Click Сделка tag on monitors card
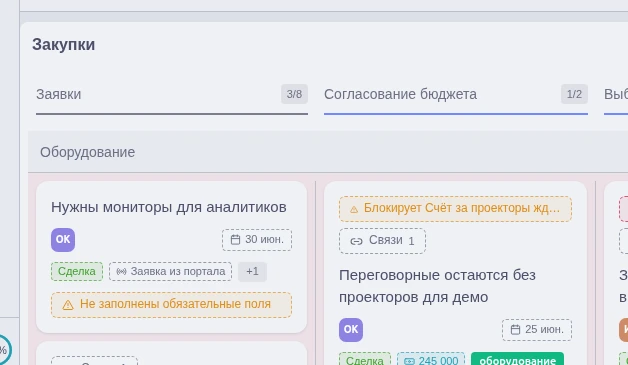This screenshot has width=628, height=365. (77, 271)
